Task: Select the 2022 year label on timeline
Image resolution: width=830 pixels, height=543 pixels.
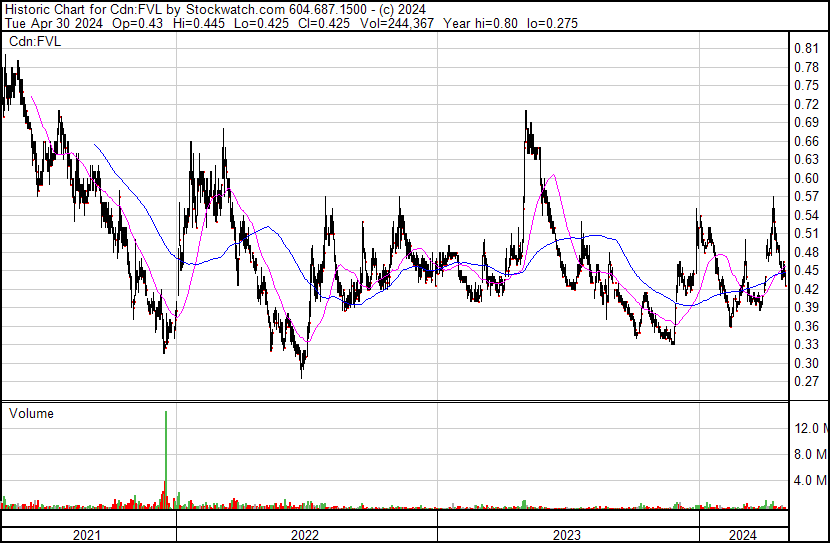Action: point(305,535)
